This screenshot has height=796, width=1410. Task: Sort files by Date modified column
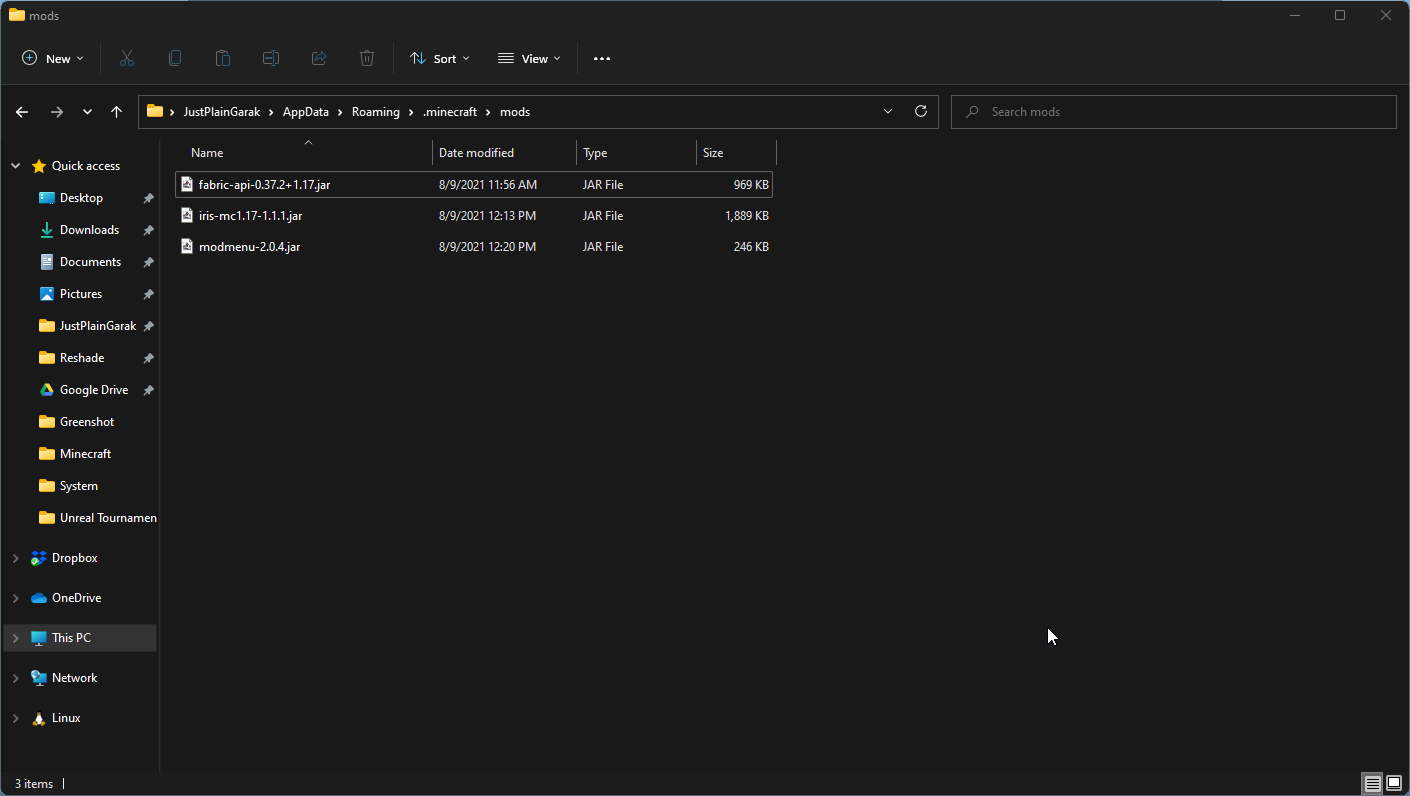pyautogui.click(x=505, y=153)
